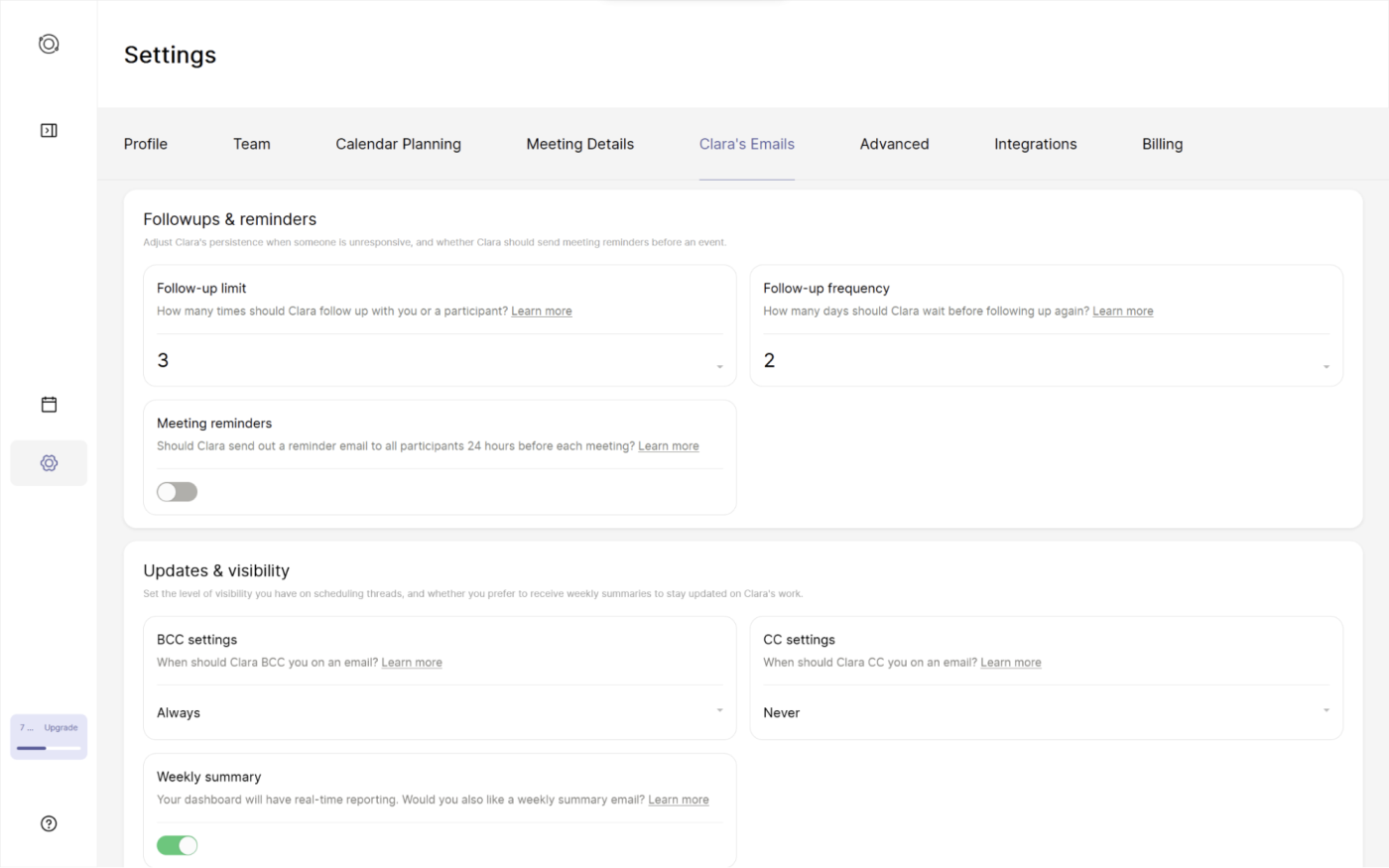Click the trial progress bar in sidebar
This screenshot has width=1389, height=868.
(49, 748)
